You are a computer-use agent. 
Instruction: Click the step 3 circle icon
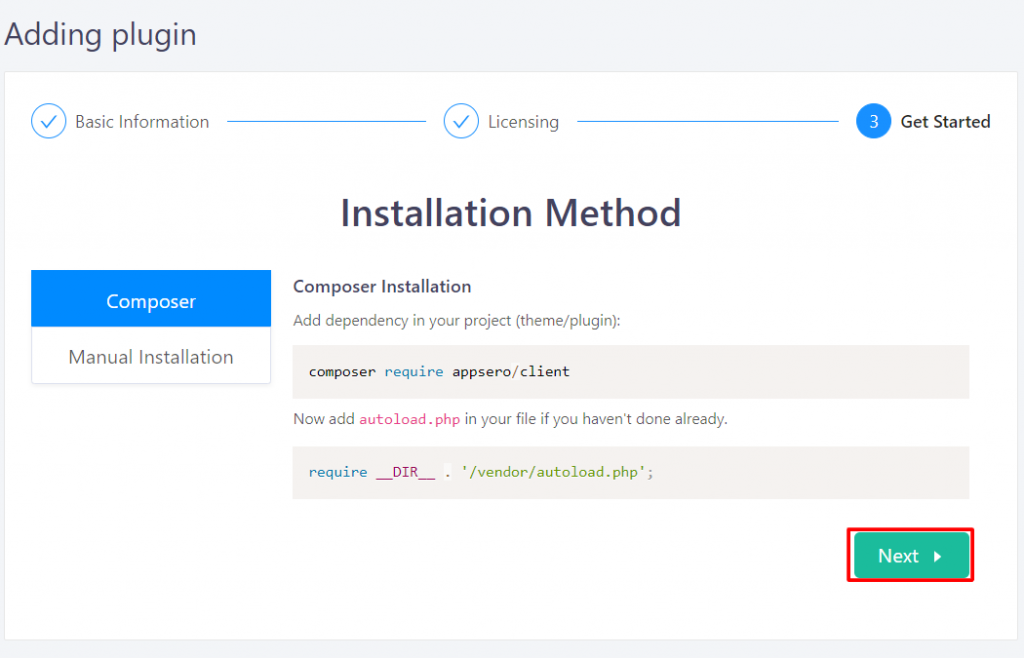coord(873,121)
